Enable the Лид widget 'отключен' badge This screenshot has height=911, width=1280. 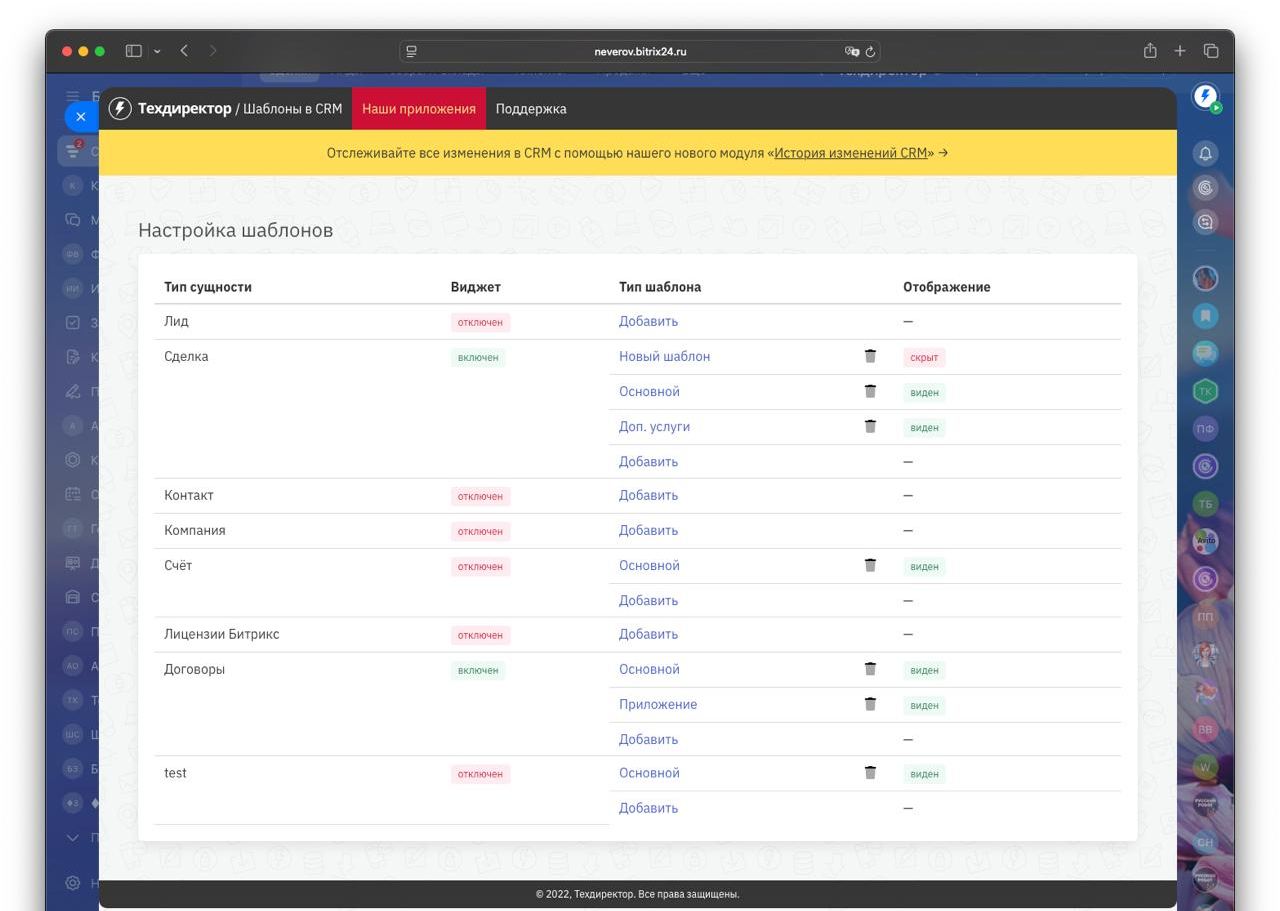coord(480,323)
